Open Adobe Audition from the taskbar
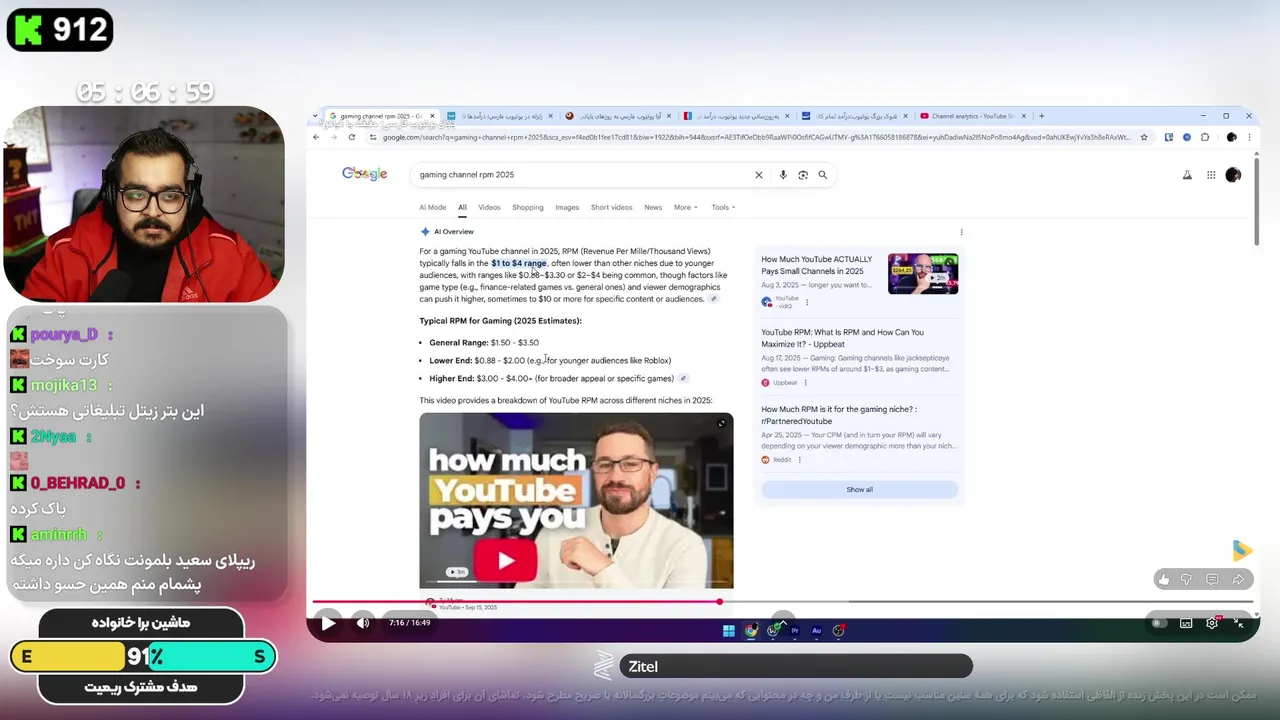 coord(816,631)
